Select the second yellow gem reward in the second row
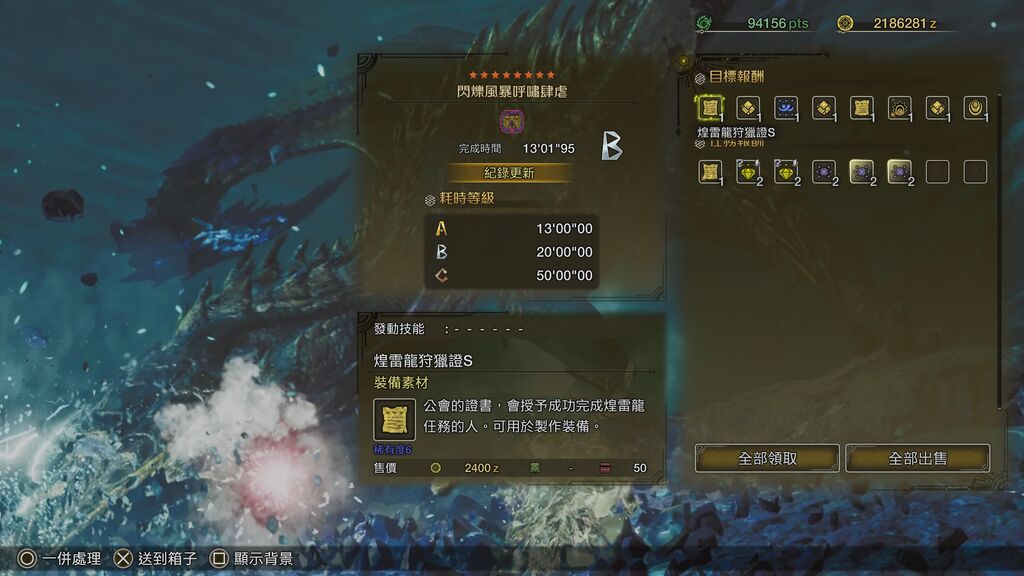Screen dimensions: 1024x576 786,172
